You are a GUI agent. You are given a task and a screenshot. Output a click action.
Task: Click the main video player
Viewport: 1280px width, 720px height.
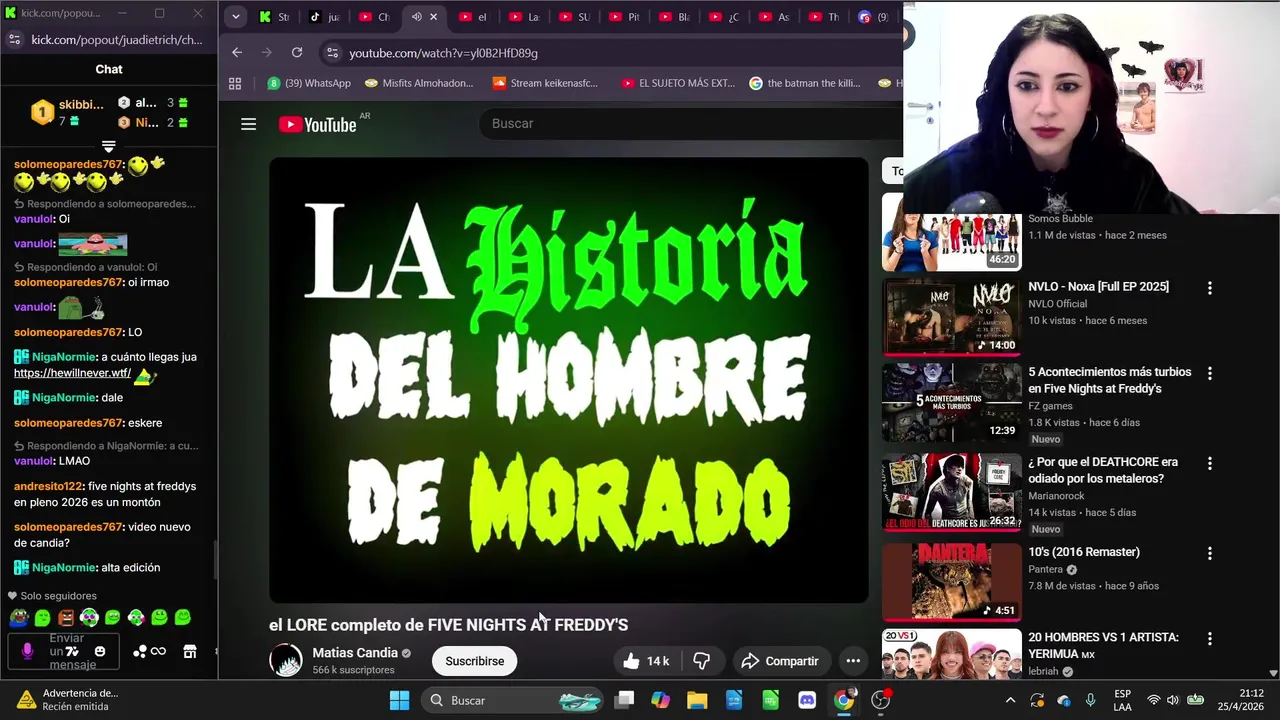coord(568,380)
